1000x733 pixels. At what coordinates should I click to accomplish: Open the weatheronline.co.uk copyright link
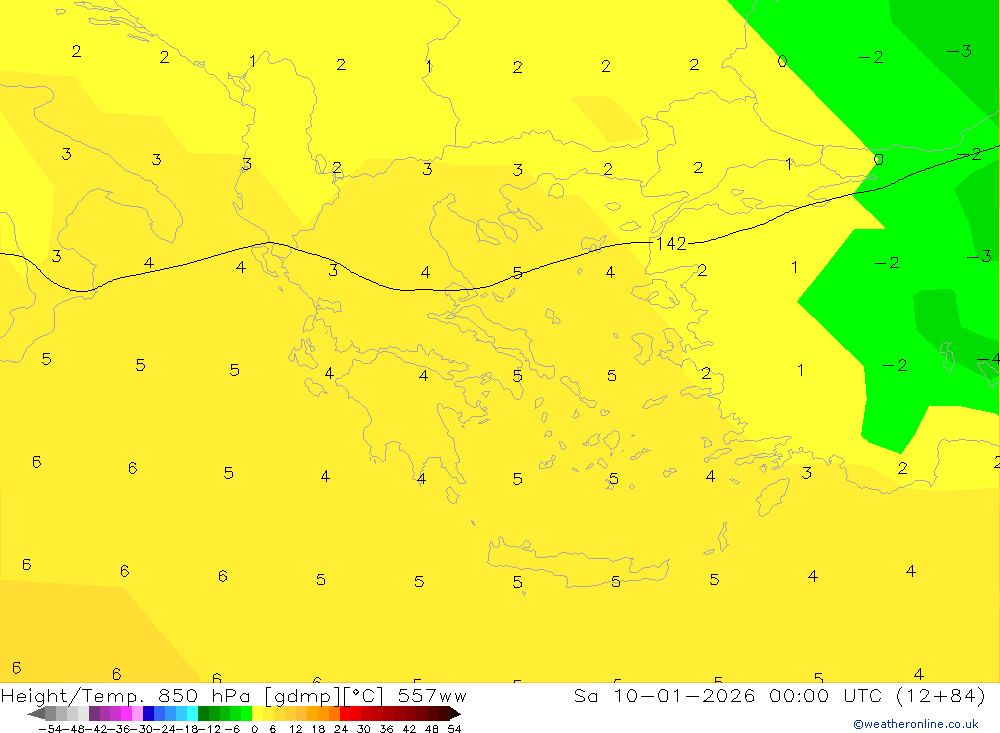point(916,724)
